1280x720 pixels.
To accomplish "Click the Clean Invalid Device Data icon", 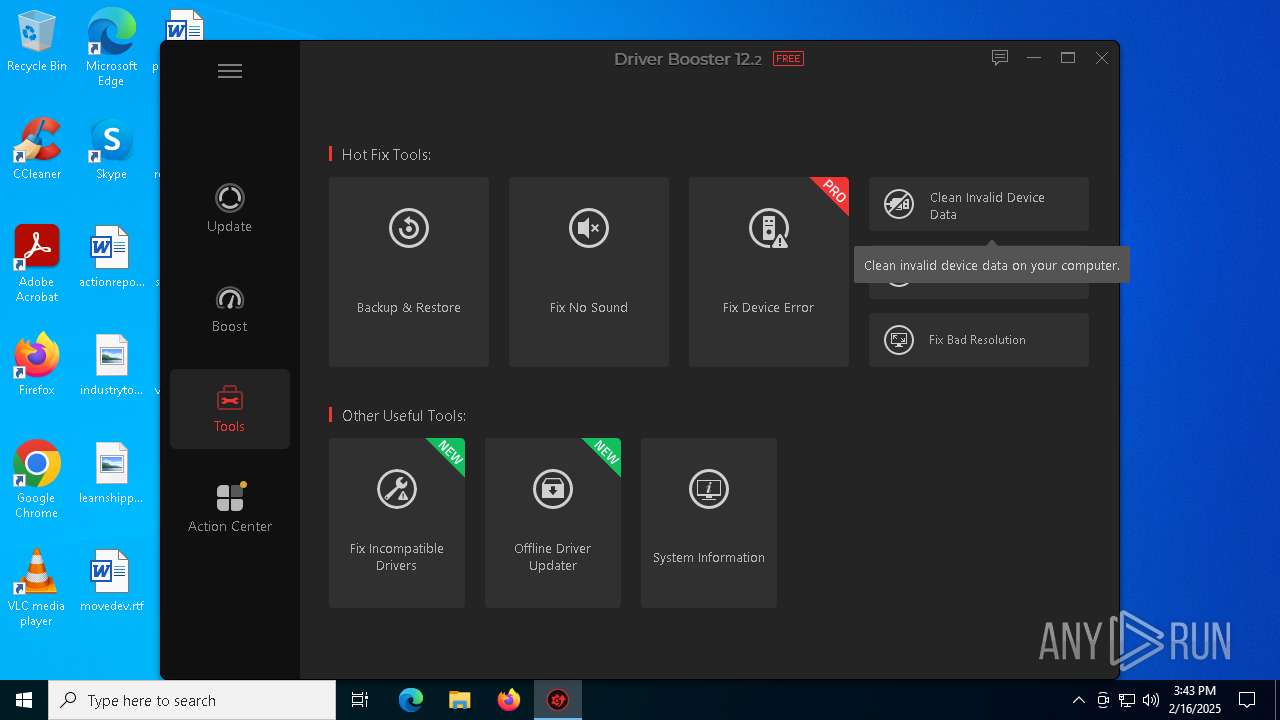I will [899, 204].
